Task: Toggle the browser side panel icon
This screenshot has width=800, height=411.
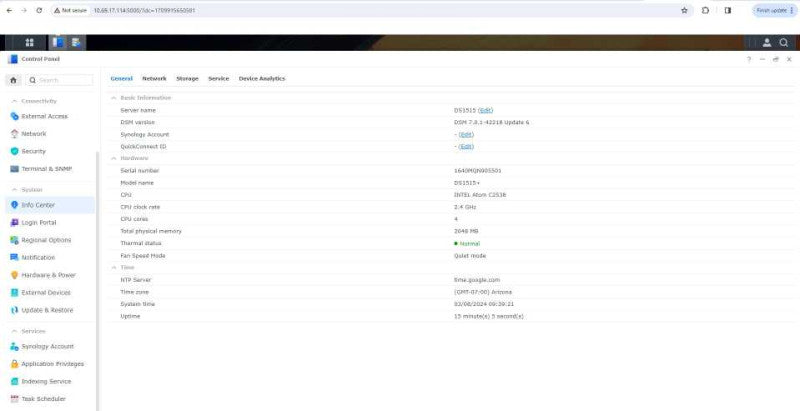Action: (x=728, y=10)
